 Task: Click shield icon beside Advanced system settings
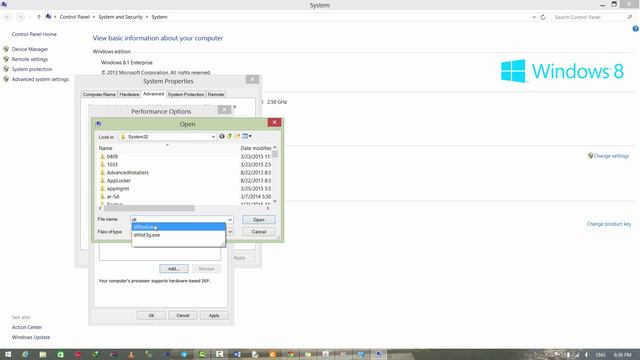pos(6,79)
